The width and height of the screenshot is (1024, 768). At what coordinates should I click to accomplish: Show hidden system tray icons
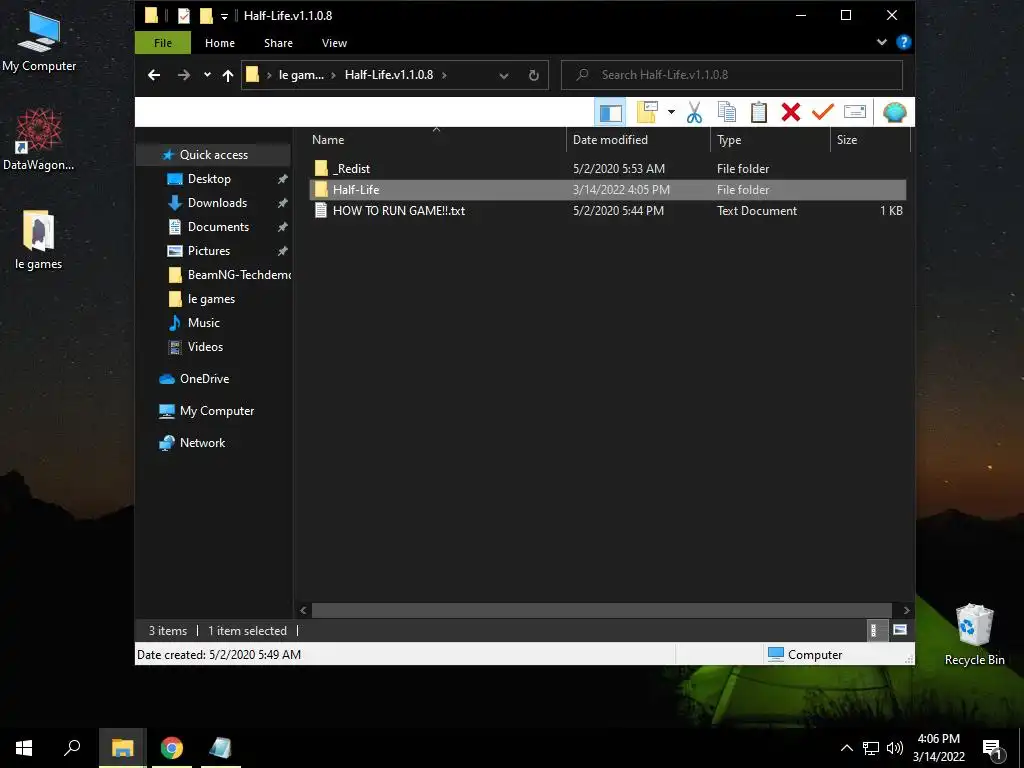click(846, 748)
